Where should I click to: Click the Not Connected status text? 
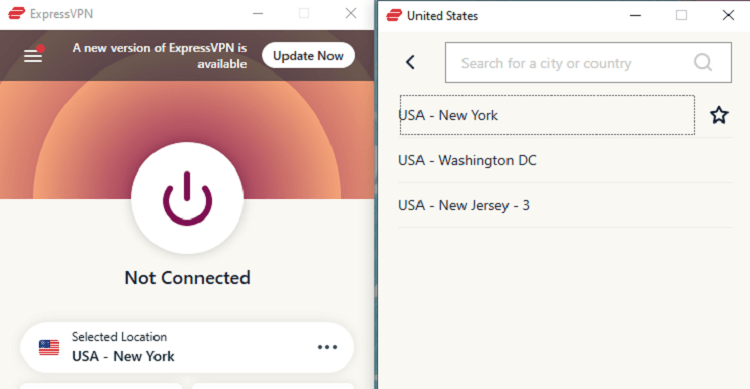(188, 278)
